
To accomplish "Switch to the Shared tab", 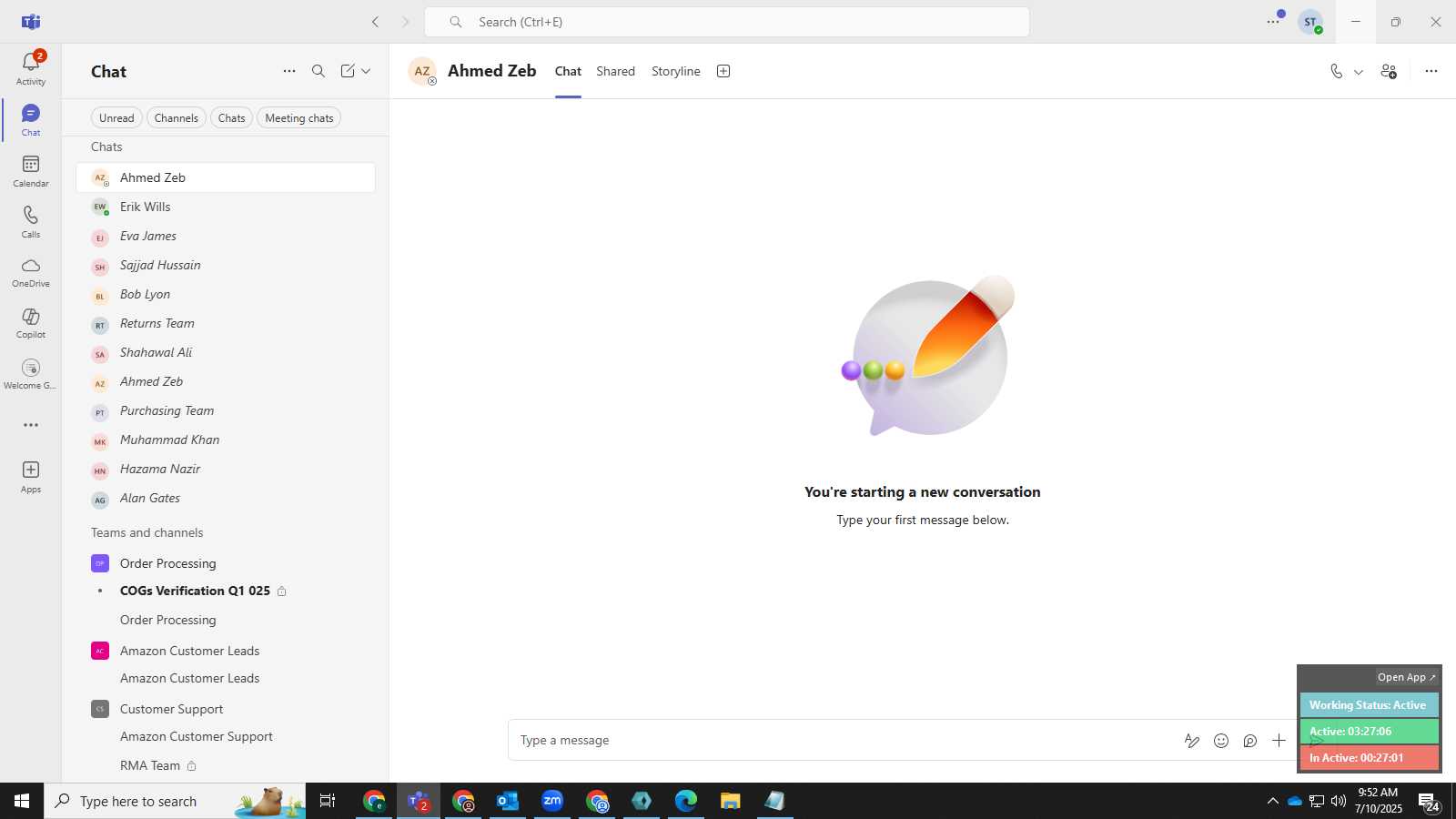I will 615,71.
